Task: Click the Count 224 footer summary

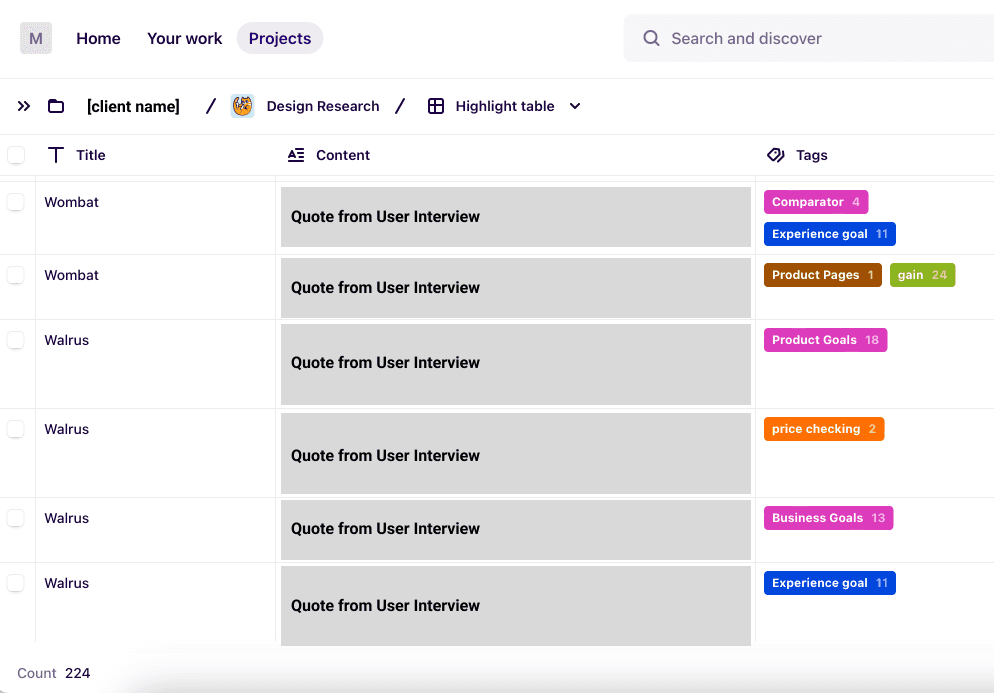Action: 54,673
